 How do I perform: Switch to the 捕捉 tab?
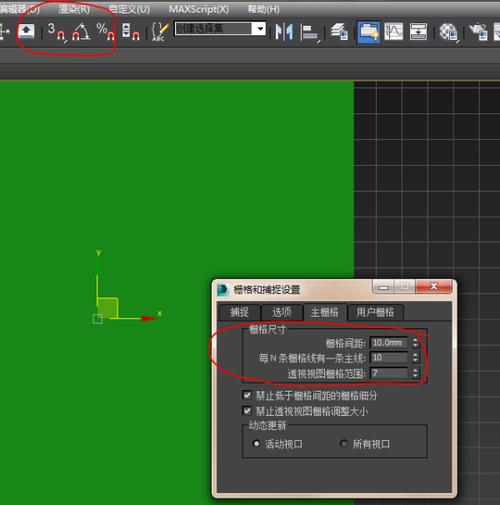click(239, 312)
